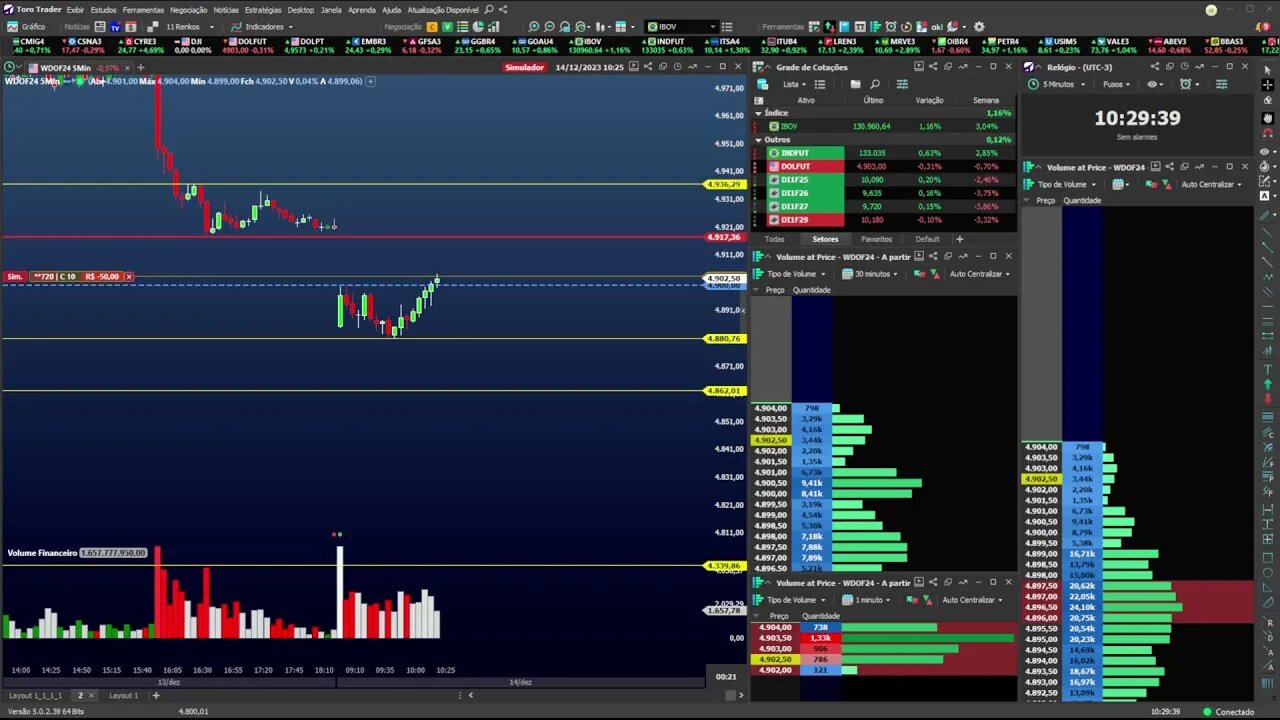Select the text annotation tool
This screenshot has width=1280, height=720.
[x=1268, y=369]
